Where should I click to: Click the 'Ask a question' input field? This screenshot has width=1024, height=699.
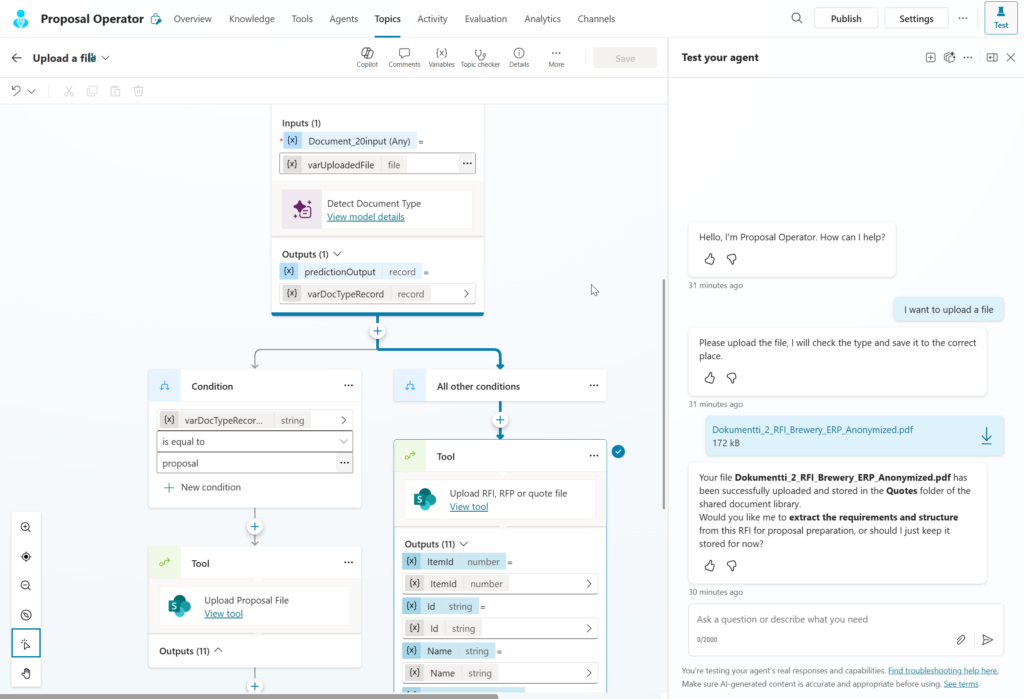[x=820, y=620]
